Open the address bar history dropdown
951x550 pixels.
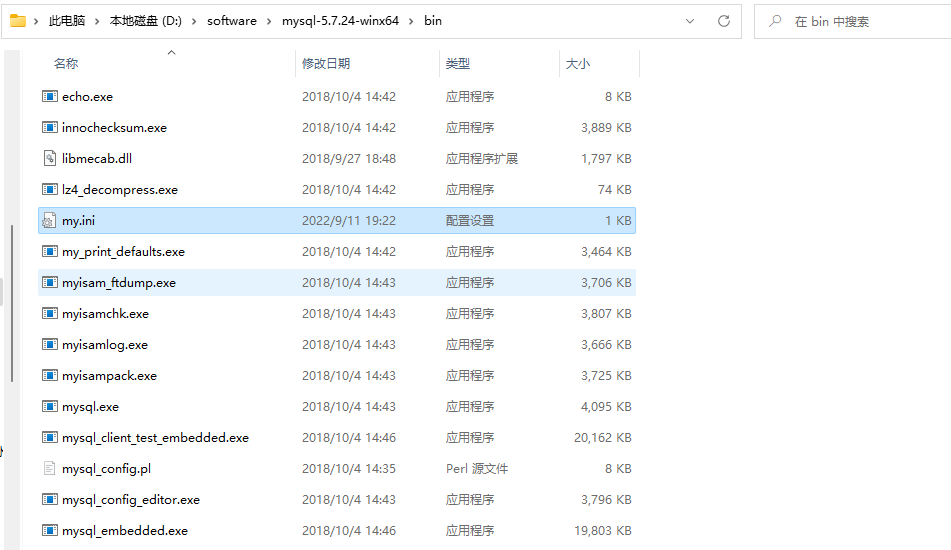coord(690,21)
